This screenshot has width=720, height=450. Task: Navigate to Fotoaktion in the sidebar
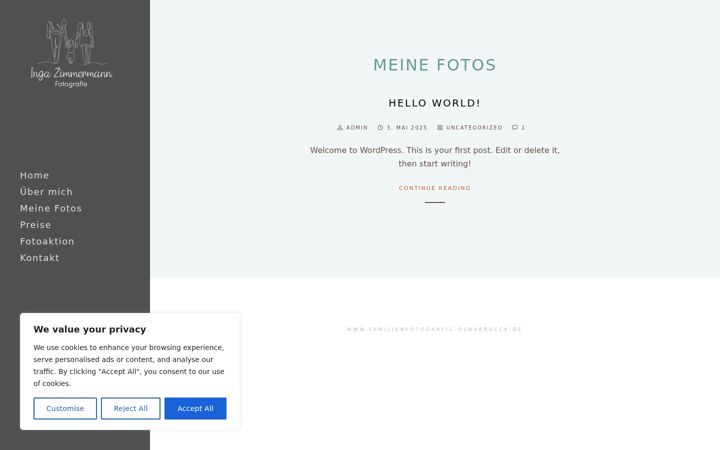(47, 242)
